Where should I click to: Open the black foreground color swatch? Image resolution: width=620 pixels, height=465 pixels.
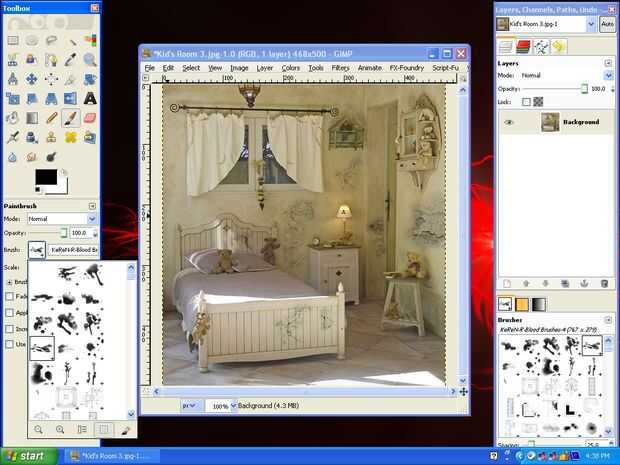coord(46,177)
